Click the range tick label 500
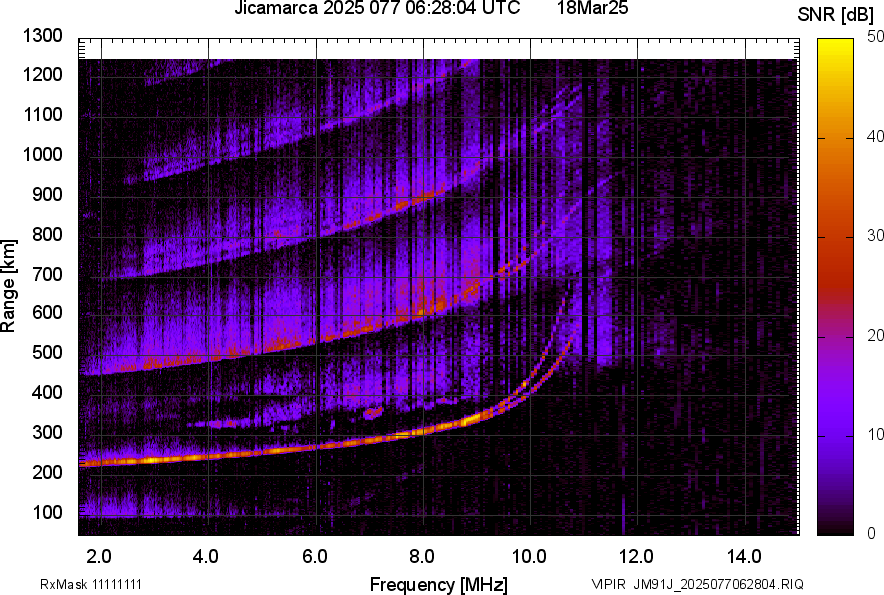Screen dimensions: 884x595 click(47, 352)
